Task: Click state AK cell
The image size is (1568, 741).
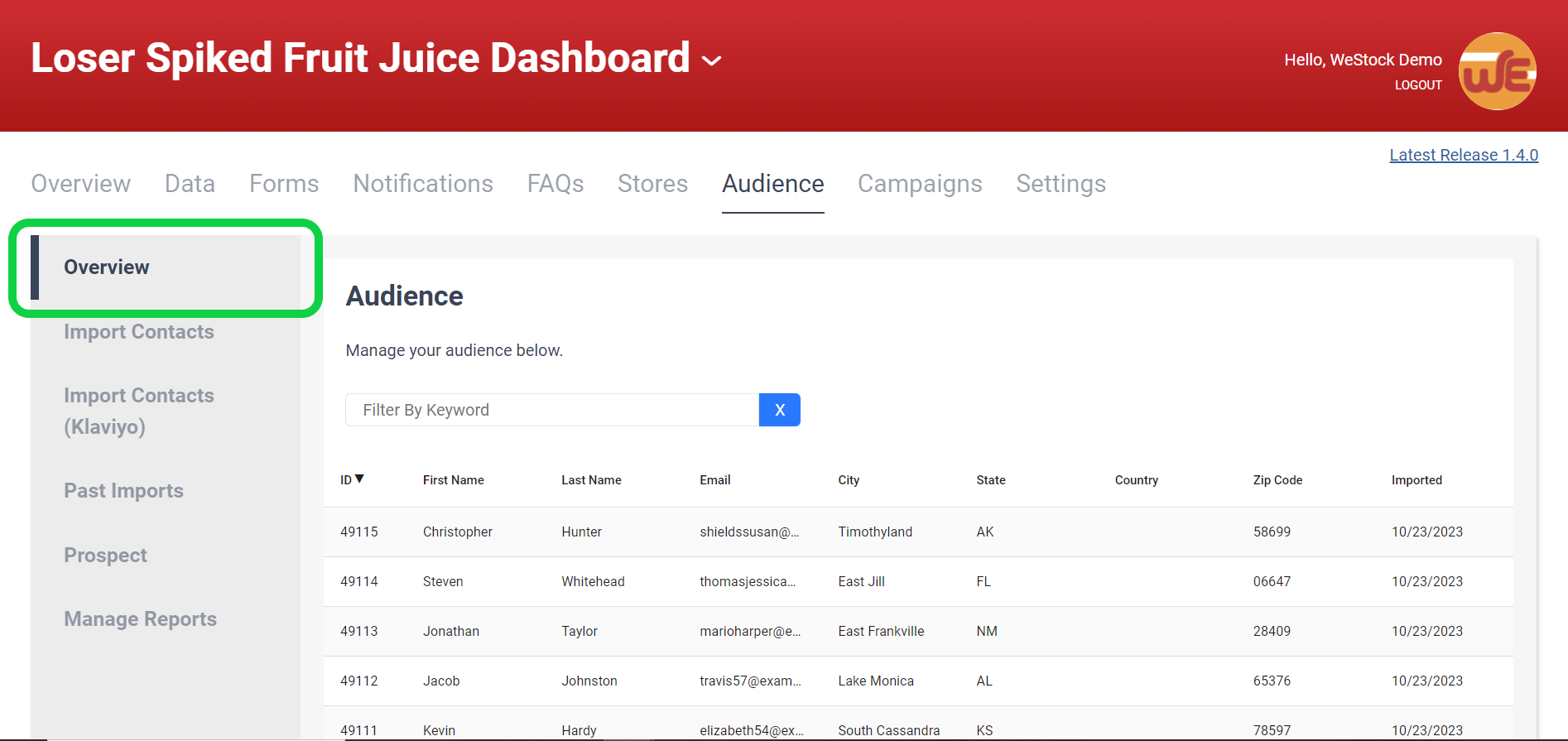Action: click(x=985, y=532)
